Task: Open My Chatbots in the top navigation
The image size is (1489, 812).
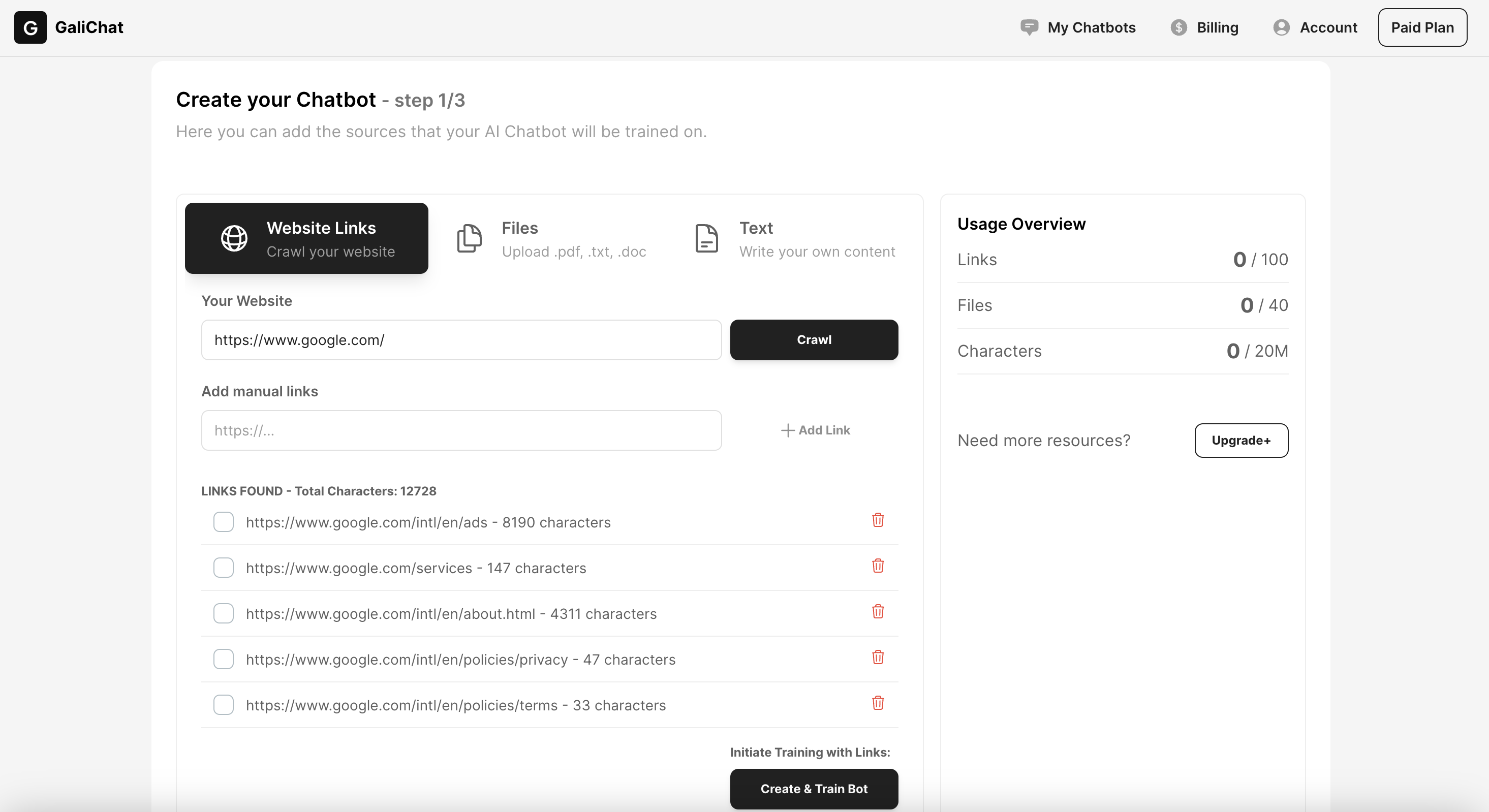Action: coord(1078,27)
